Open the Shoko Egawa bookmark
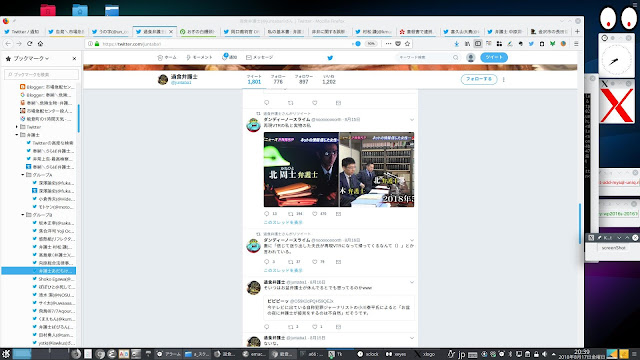 (x=53, y=279)
